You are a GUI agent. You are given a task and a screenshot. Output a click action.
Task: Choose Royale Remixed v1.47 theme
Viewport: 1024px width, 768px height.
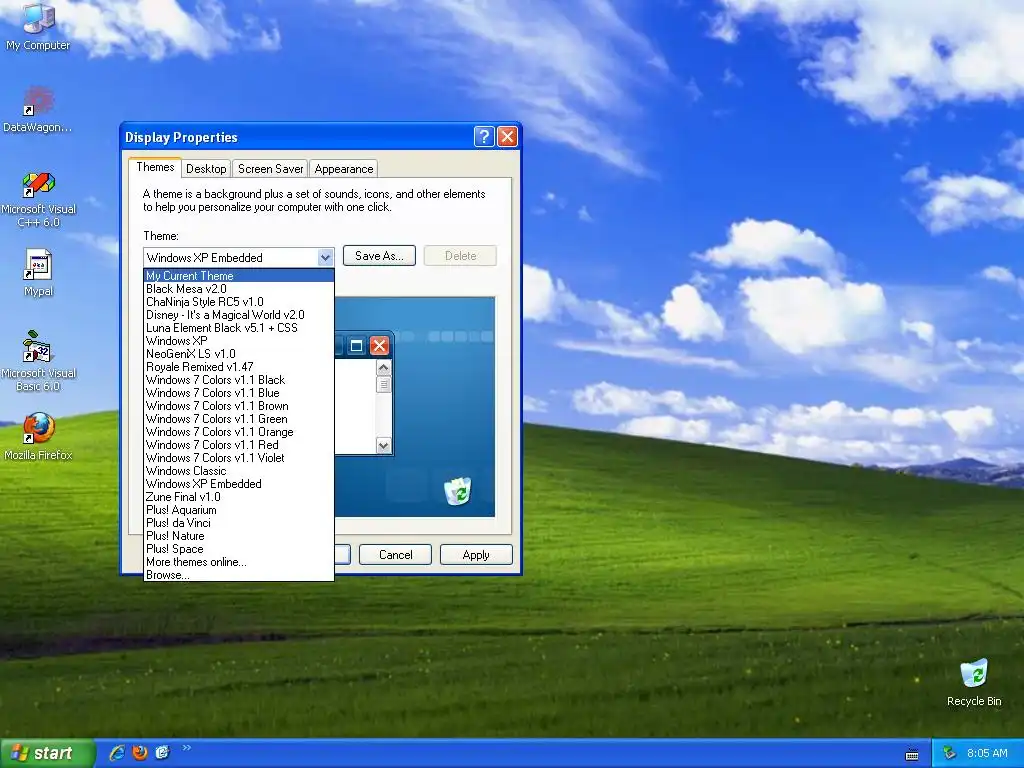coord(238,367)
